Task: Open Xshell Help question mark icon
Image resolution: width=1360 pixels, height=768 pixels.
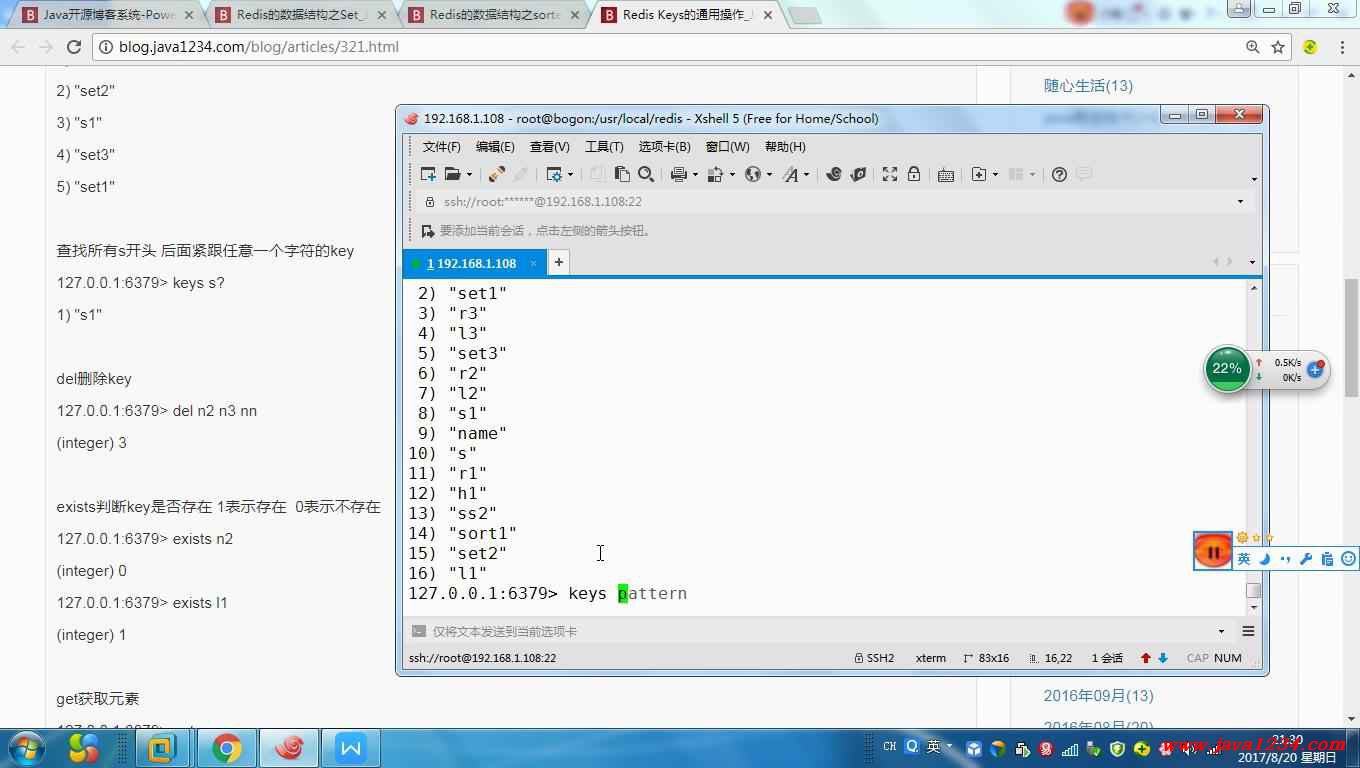Action: click(x=1060, y=174)
